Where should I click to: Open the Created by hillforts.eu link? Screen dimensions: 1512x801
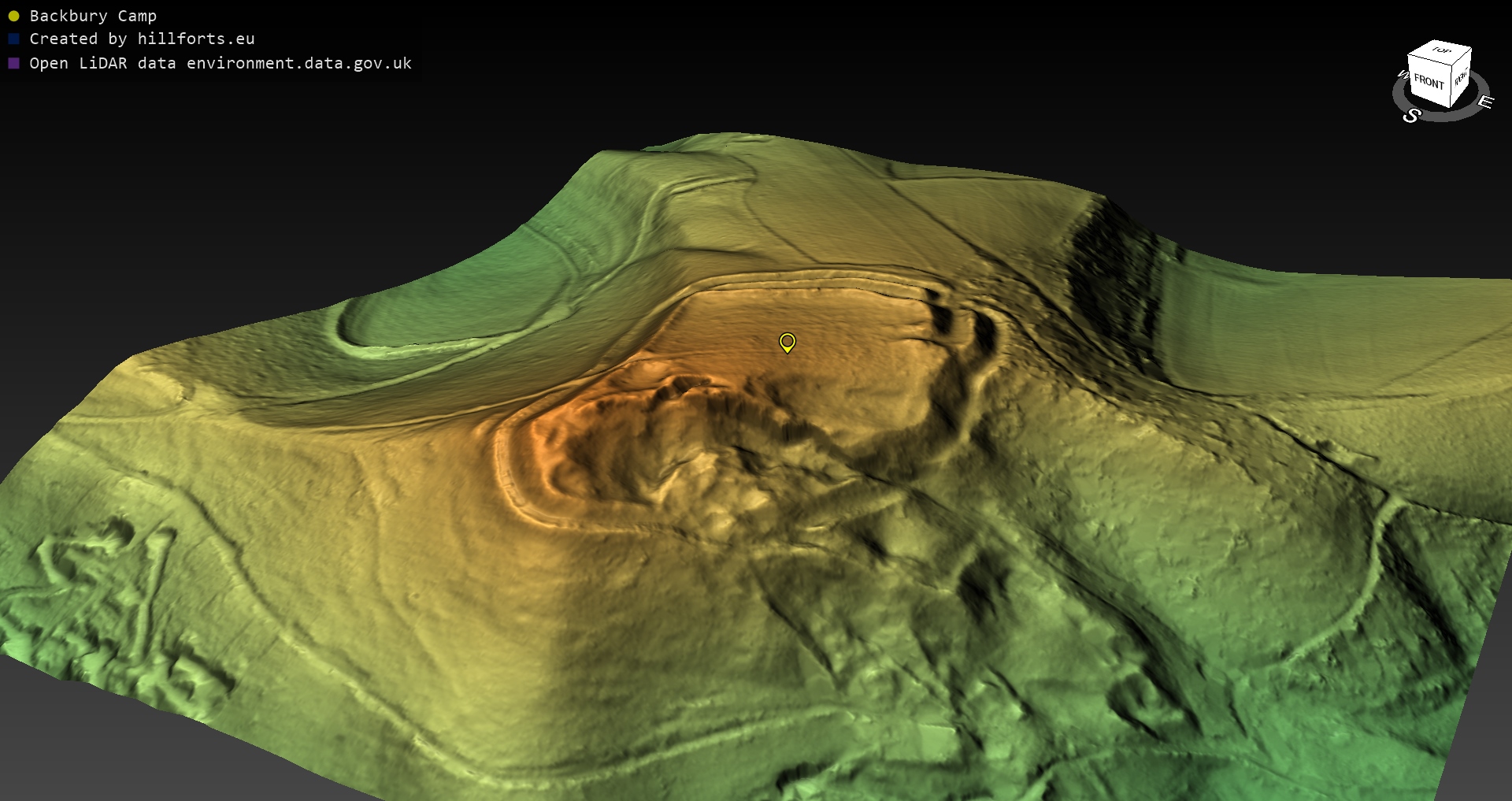(x=142, y=39)
